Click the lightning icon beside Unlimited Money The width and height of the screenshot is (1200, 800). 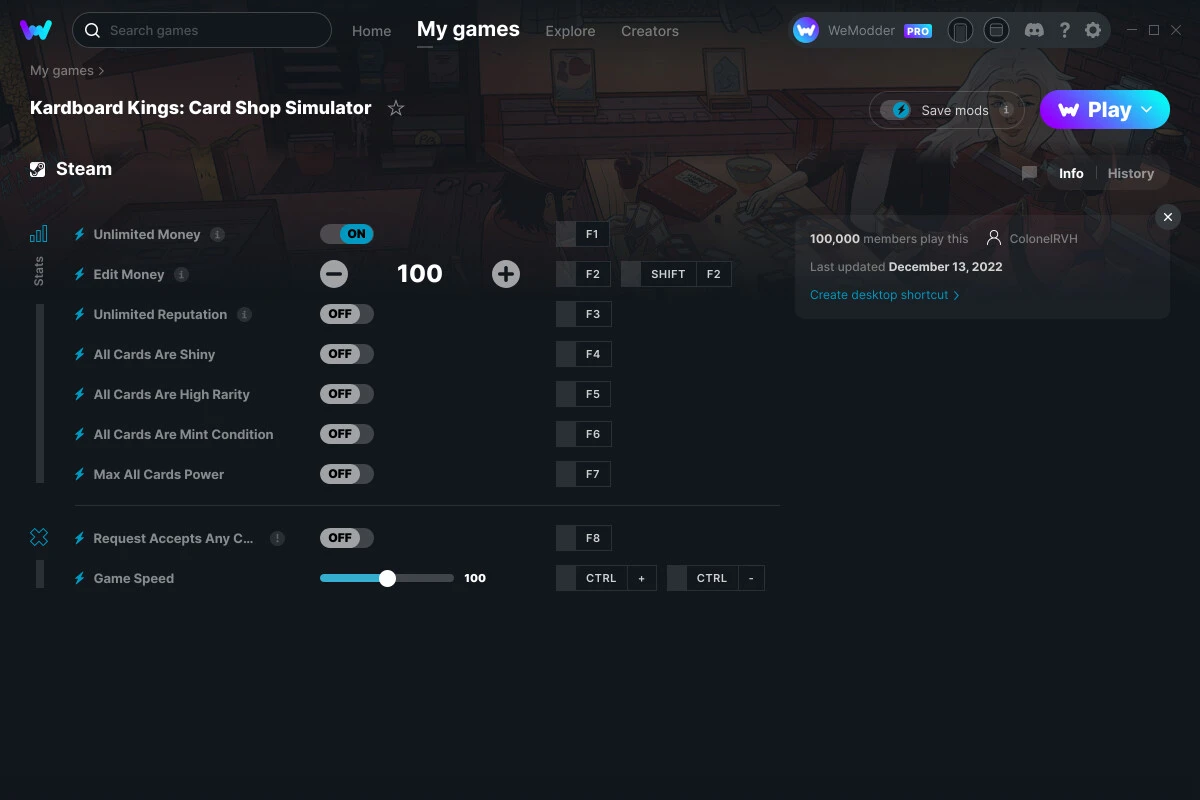[80, 234]
